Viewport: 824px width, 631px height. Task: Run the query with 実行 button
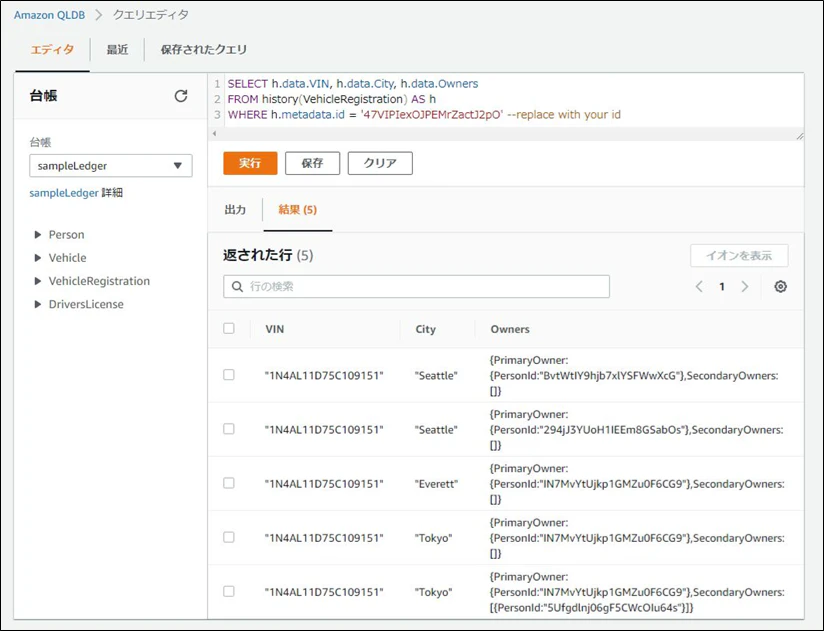[250, 163]
